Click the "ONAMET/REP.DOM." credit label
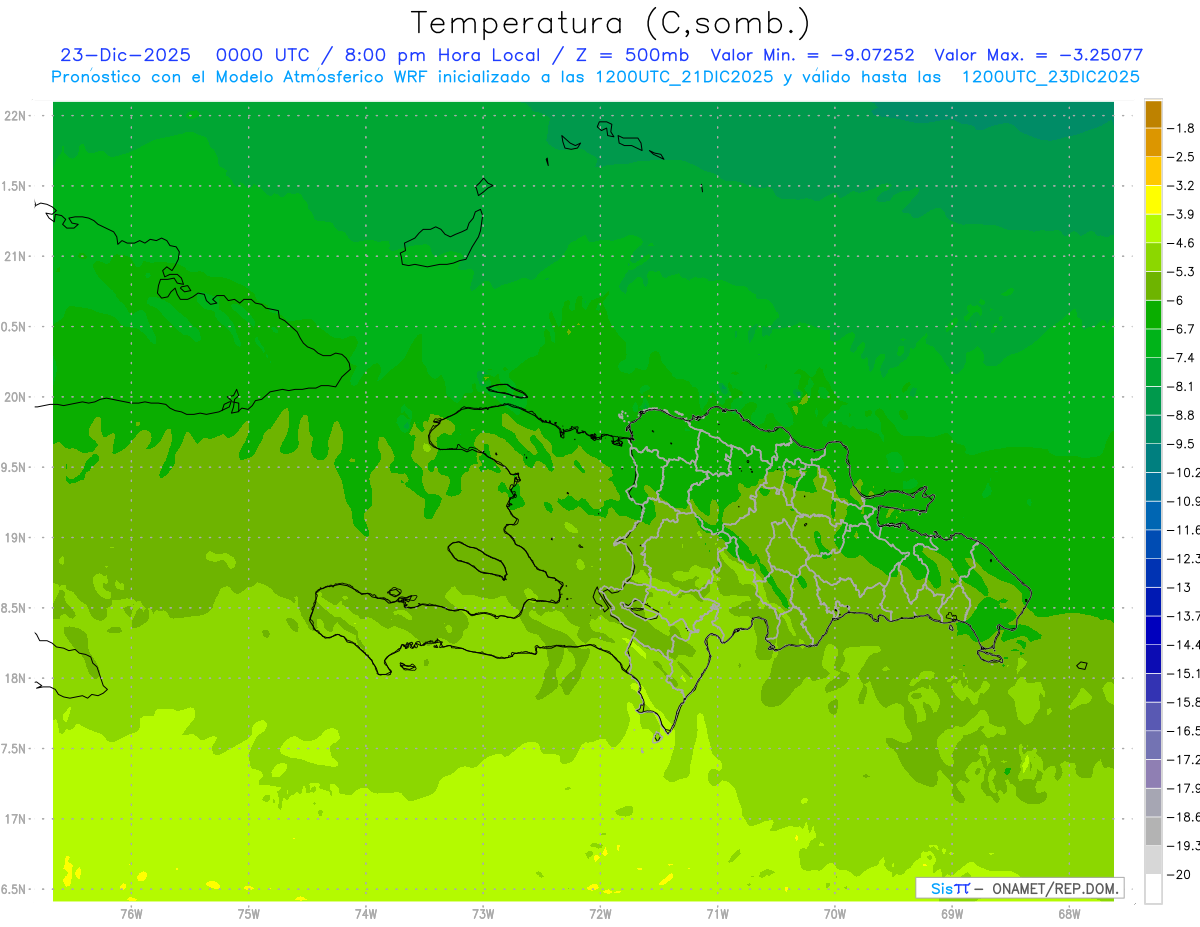 click(1056, 888)
